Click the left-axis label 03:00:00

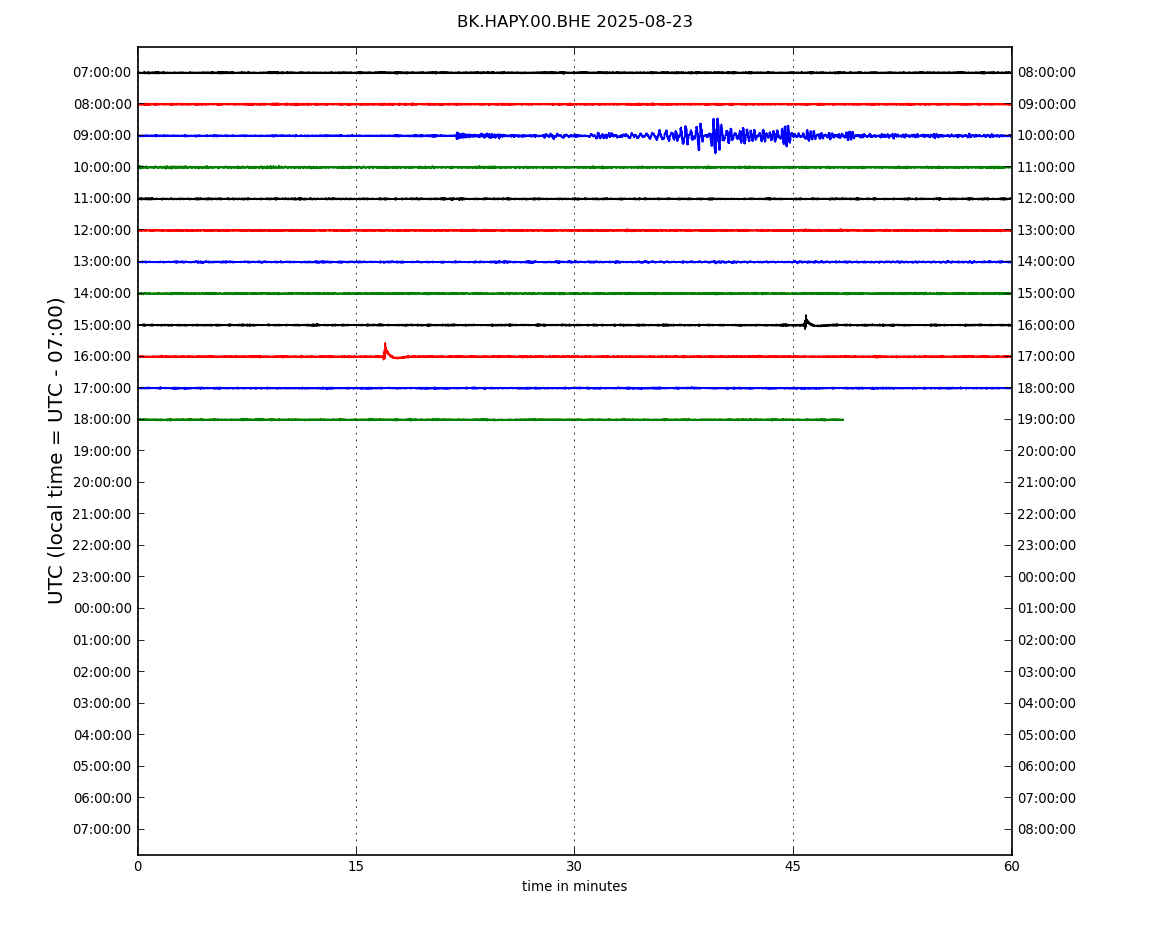pyautogui.click(x=103, y=704)
